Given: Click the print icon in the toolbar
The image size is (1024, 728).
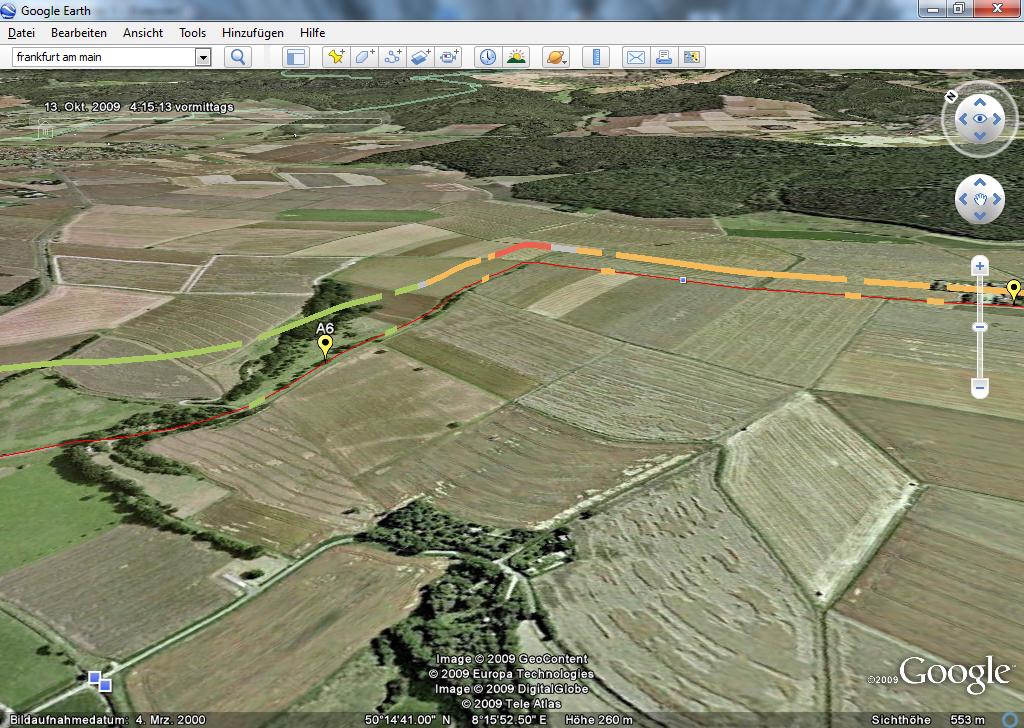Looking at the screenshot, I should click(x=663, y=57).
